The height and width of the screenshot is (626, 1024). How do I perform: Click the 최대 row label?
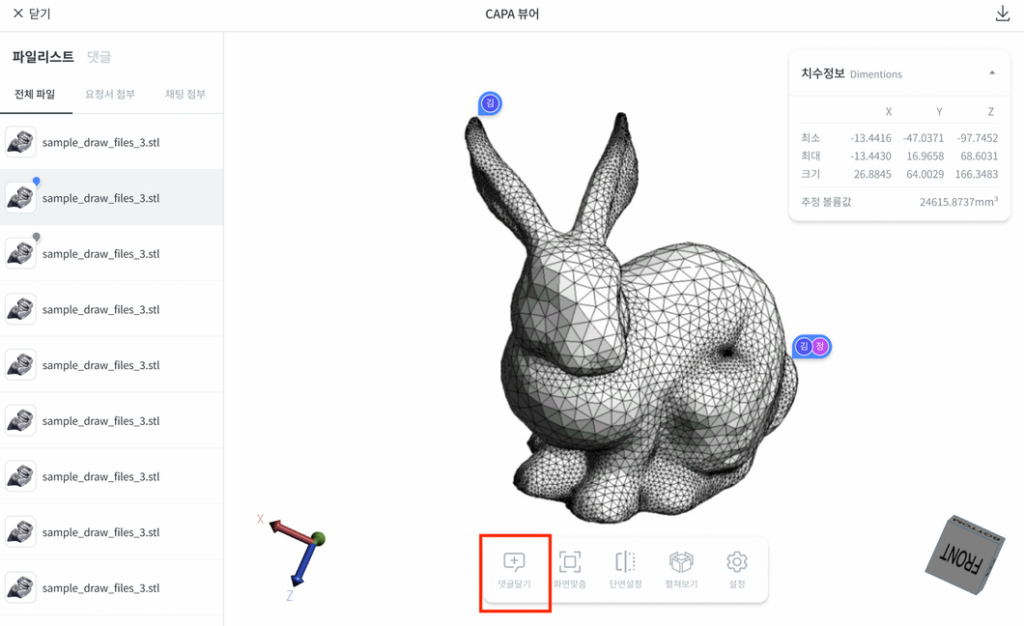(x=810, y=156)
